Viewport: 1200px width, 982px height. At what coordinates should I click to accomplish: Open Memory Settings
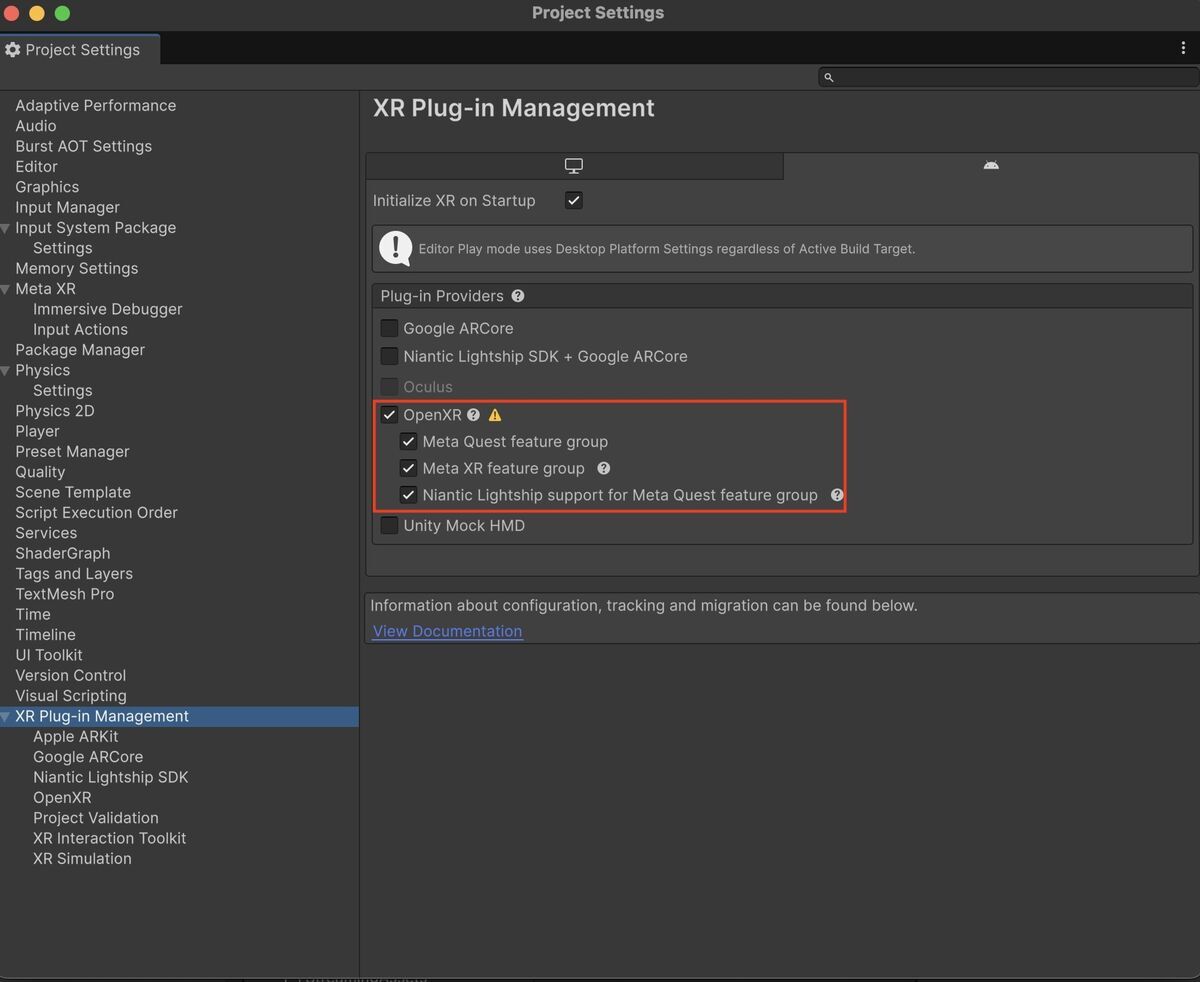click(x=77, y=268)
